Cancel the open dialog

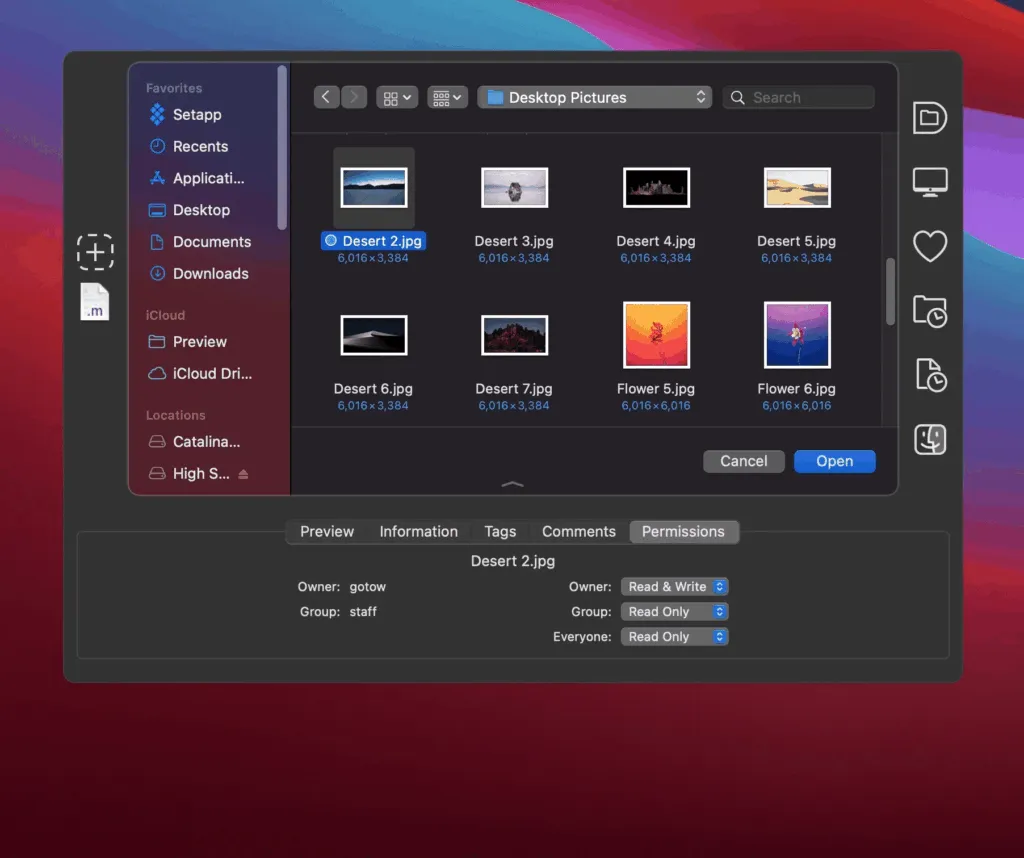pyautogui.click(x=743, y=461)
